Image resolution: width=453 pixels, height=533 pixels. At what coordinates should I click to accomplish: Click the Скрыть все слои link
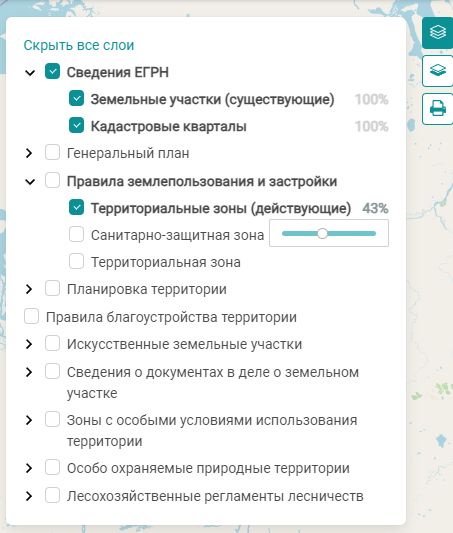click(79, 45)
